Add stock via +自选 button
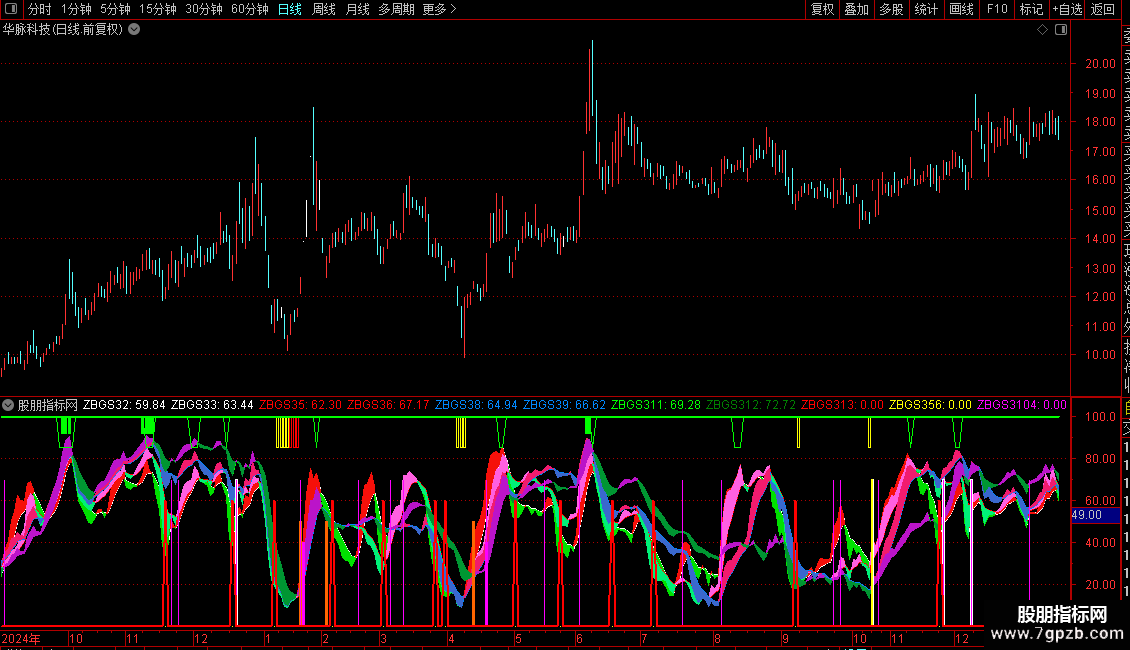Image resolution: width=1130 pixels, height=650 pixels. (x=1067, y=9)
